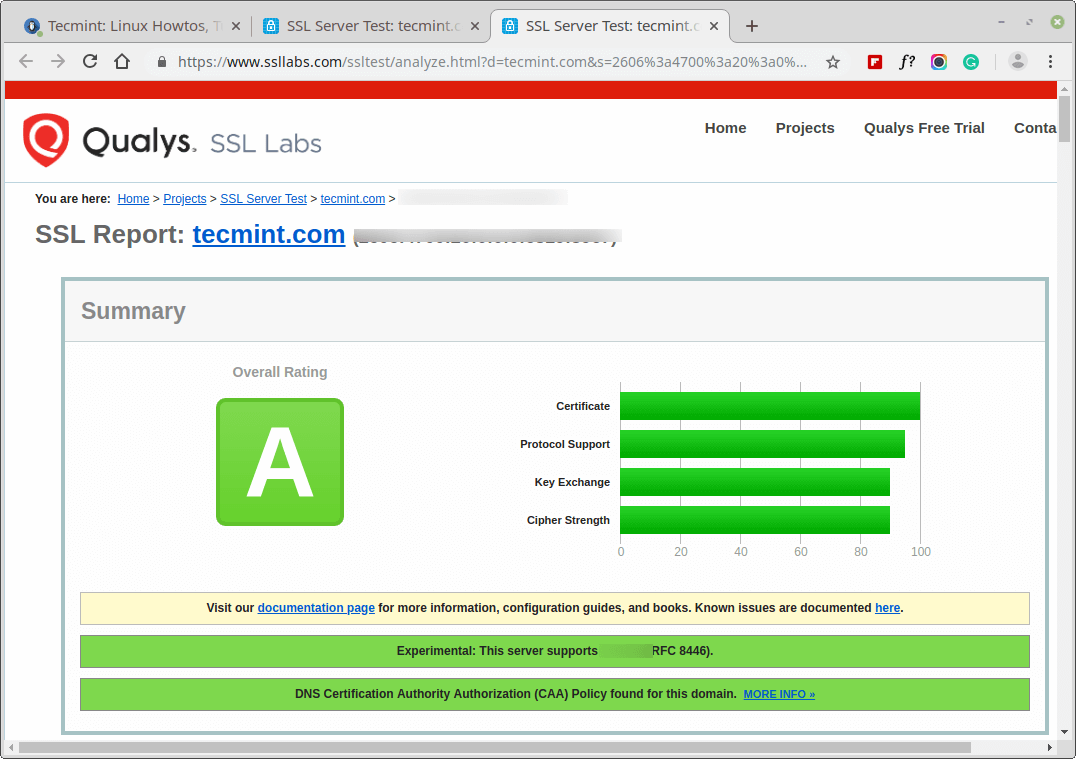Open the Chrome three-dot menu
This screenshot has height=759, width=1076.
(1050, 62)
